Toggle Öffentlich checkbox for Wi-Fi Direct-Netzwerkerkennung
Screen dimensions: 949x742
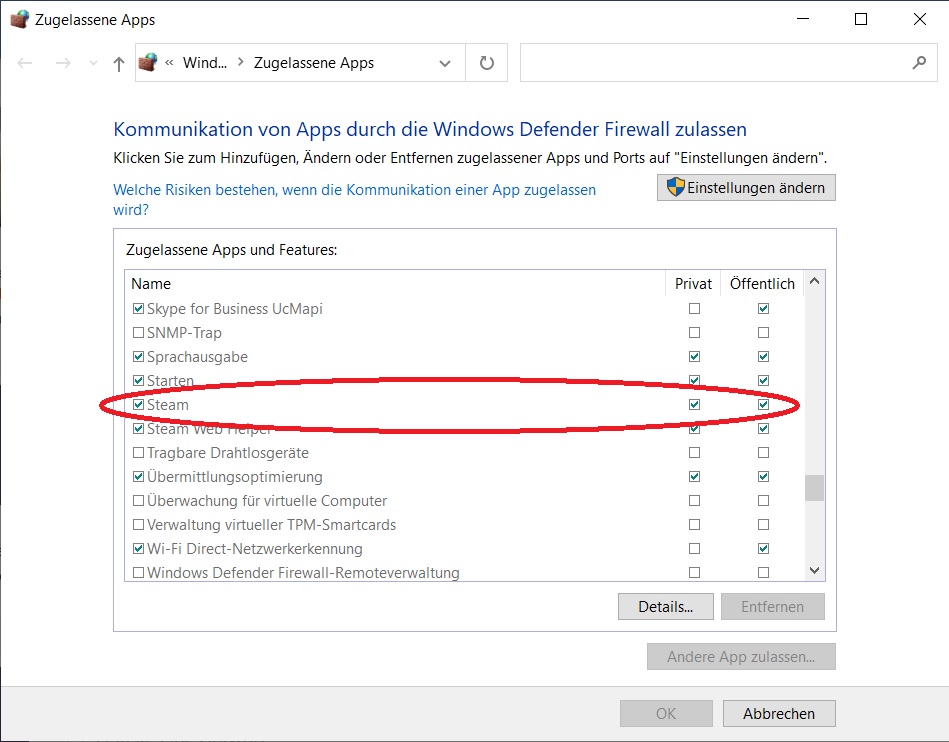click(x=763, y=548)
